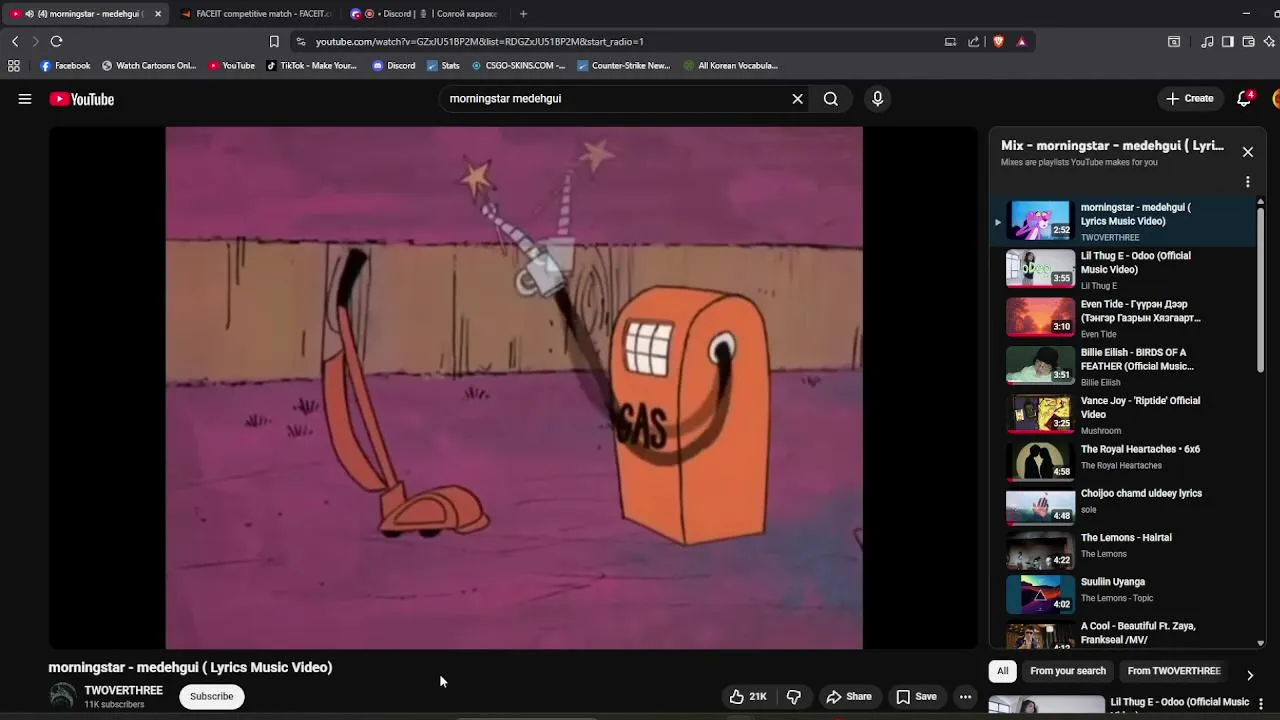This screenshot has width=1280, height=720.
Task: Open YouTube notifications bell
Action: [x=1245, y=99]
